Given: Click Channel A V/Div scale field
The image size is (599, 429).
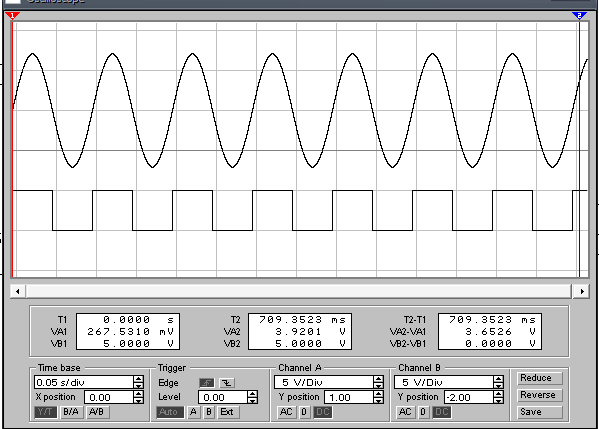Looking at the screenshot, I should click(324, 382).
